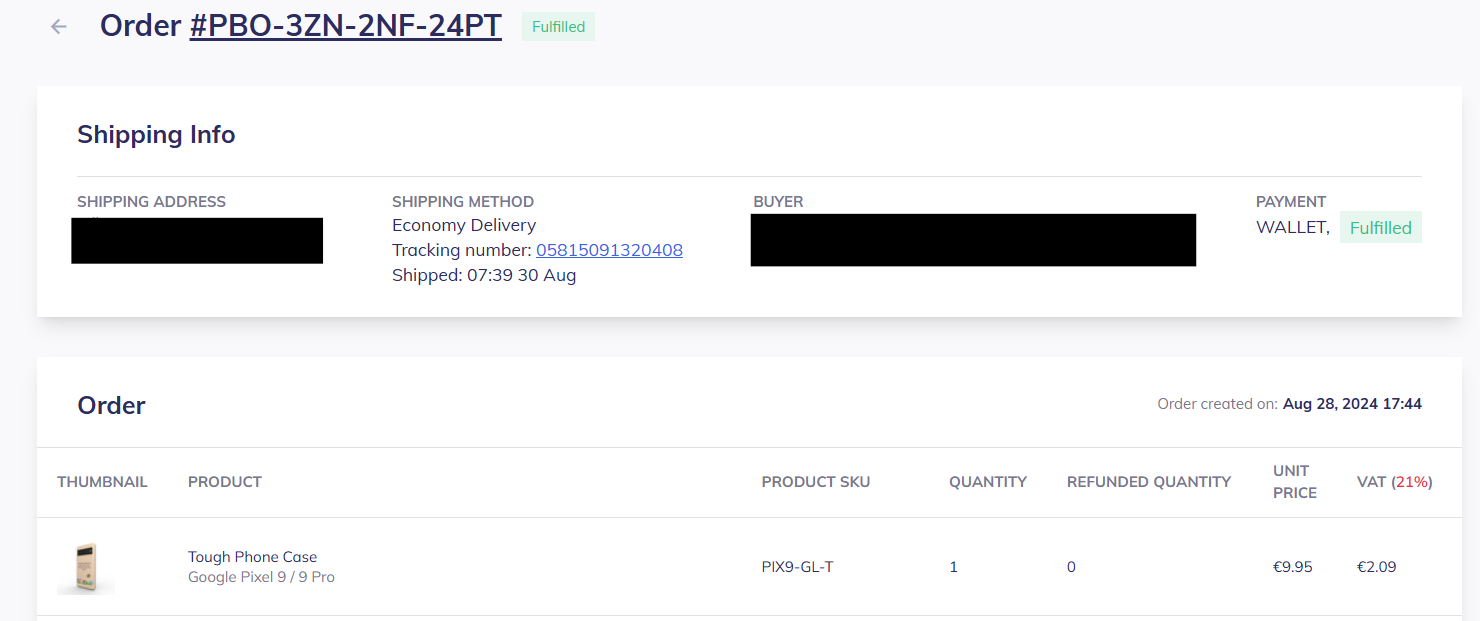
Task: Click the WALLET payment method text
Action: point(1291,228)
